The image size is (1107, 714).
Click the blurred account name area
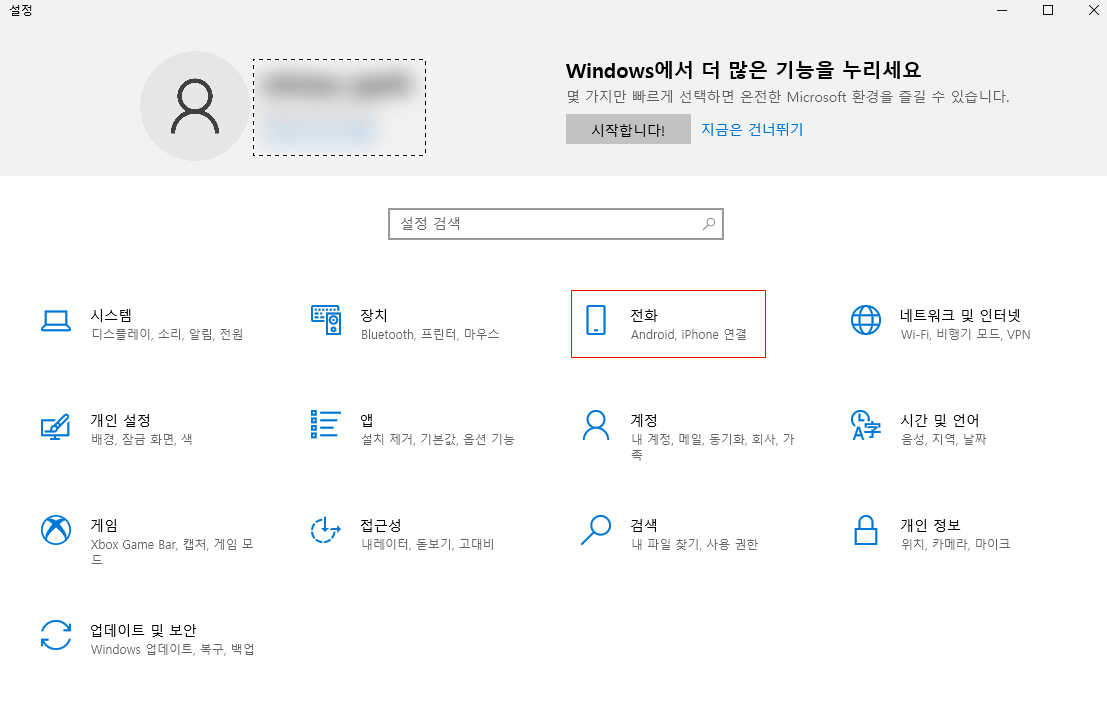click(340, 107)
